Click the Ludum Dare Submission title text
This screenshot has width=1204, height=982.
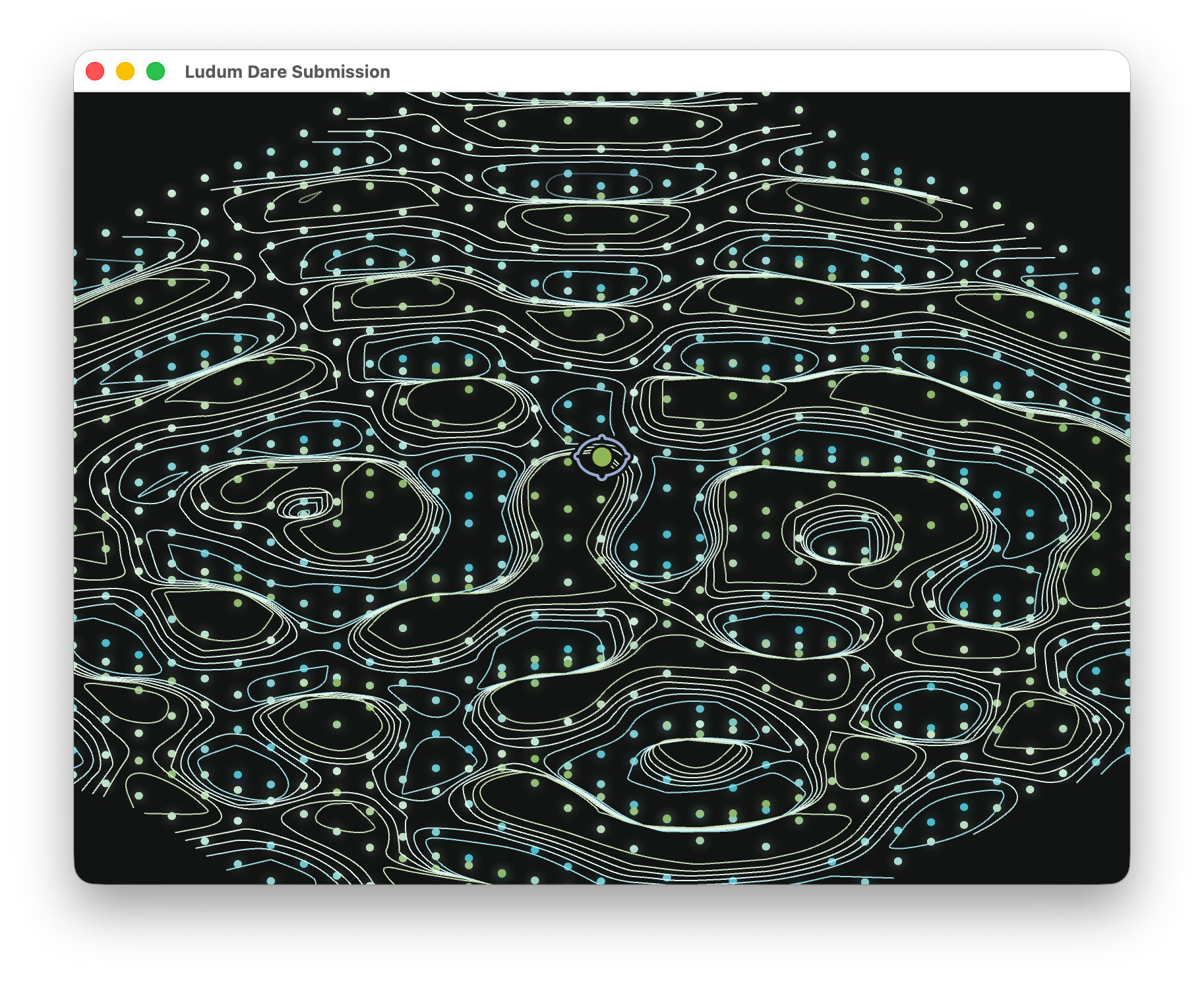tap(287, 72)
